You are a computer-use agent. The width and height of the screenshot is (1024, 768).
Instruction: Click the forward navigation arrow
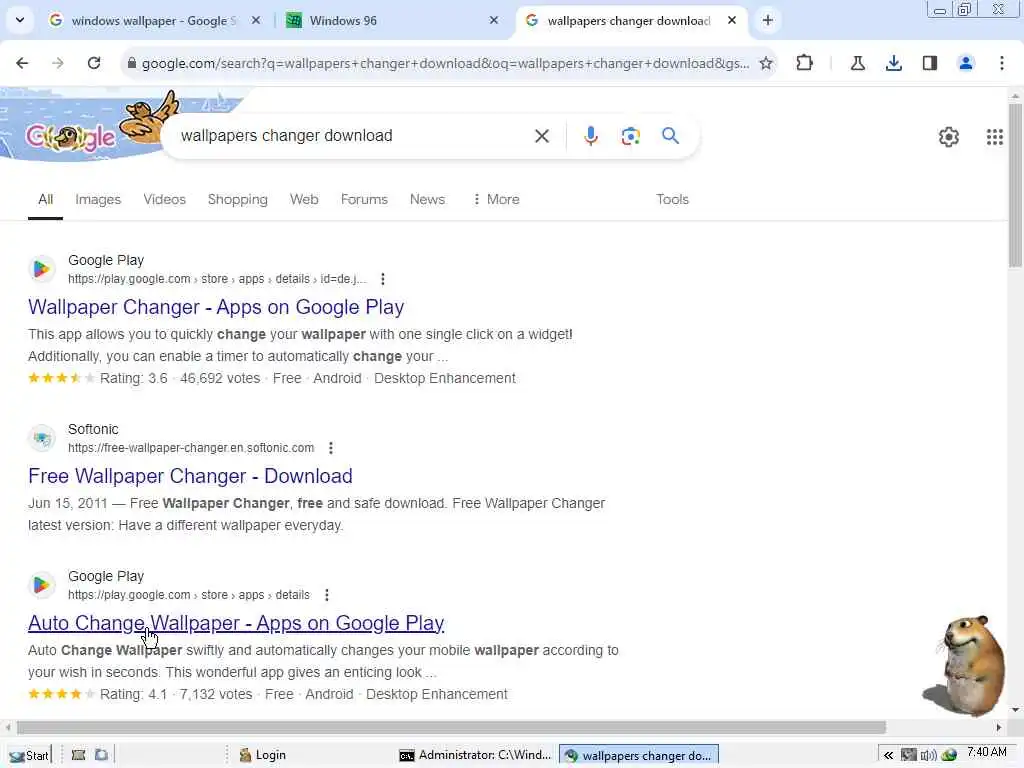coord(58,63)
